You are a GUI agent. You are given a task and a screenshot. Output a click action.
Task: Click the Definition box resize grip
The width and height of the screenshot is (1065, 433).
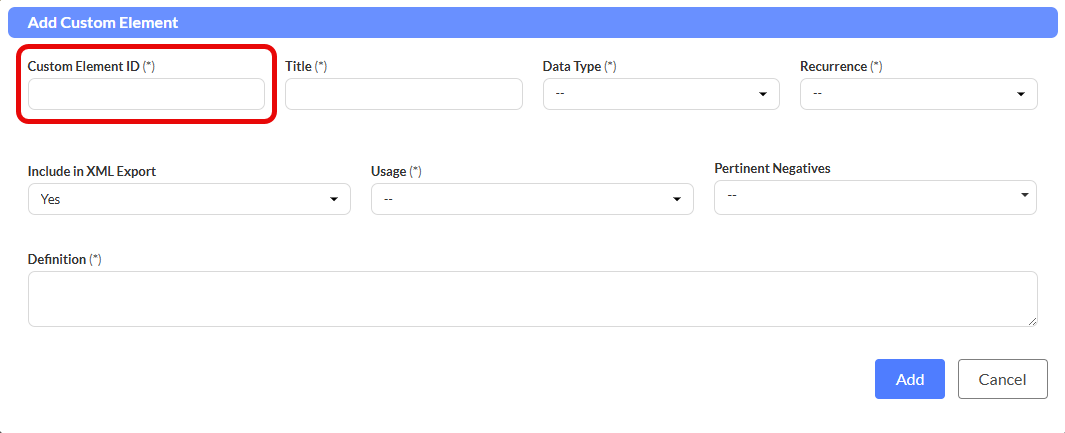(x=1032, y=321)
